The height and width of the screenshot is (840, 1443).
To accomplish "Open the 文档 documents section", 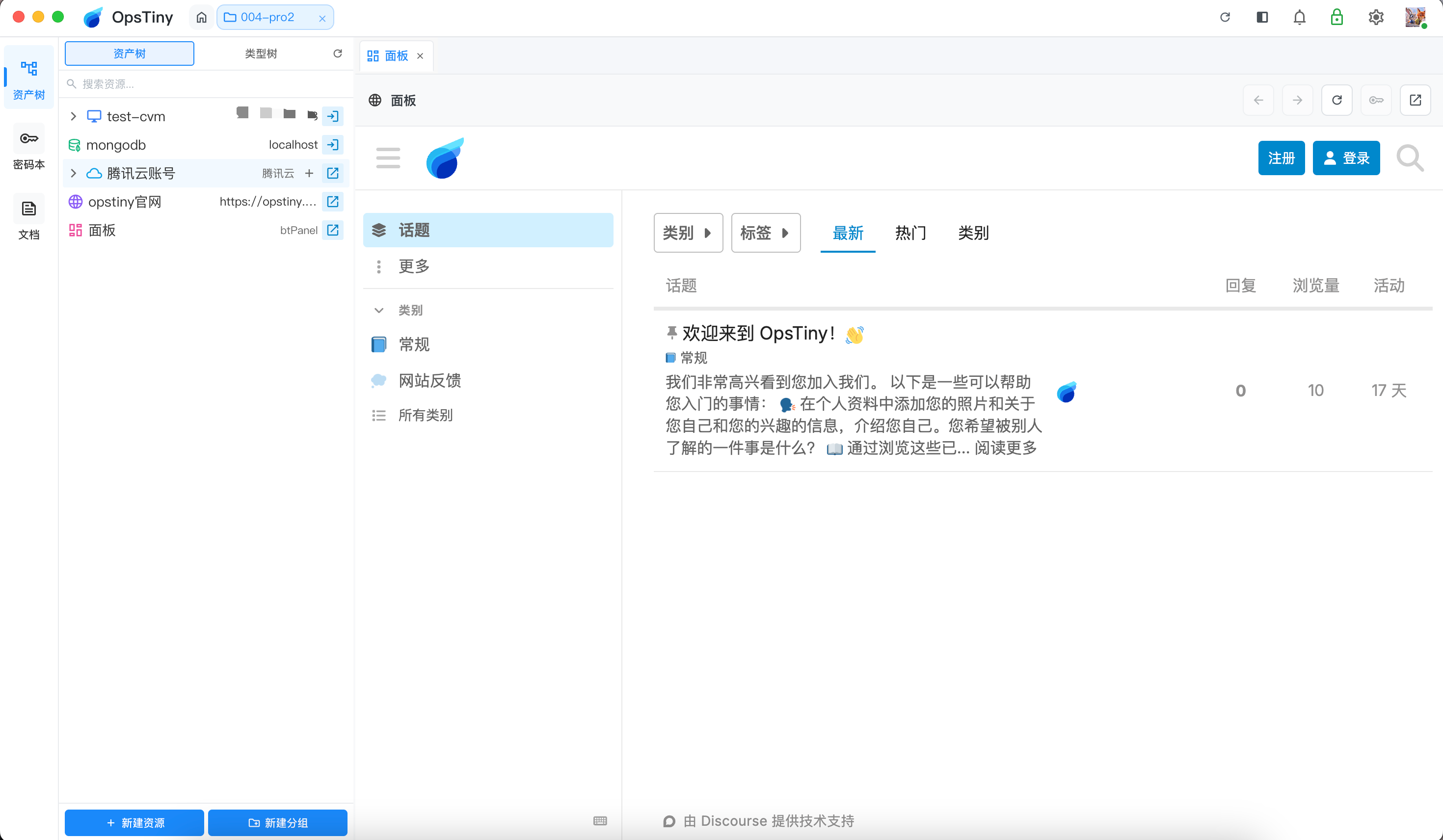I will click(28, 217).
